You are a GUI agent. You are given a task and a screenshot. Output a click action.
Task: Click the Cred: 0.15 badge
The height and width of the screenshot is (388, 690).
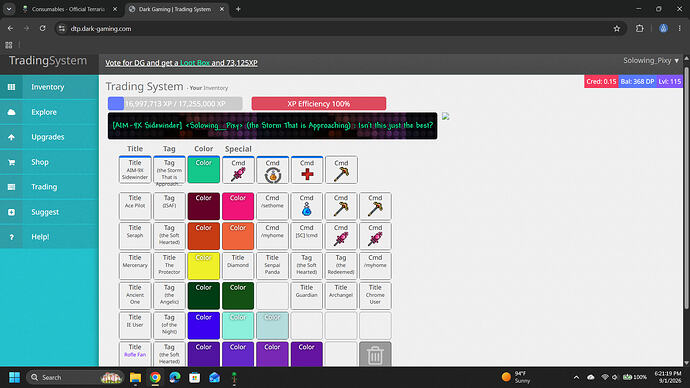point(601,81)
